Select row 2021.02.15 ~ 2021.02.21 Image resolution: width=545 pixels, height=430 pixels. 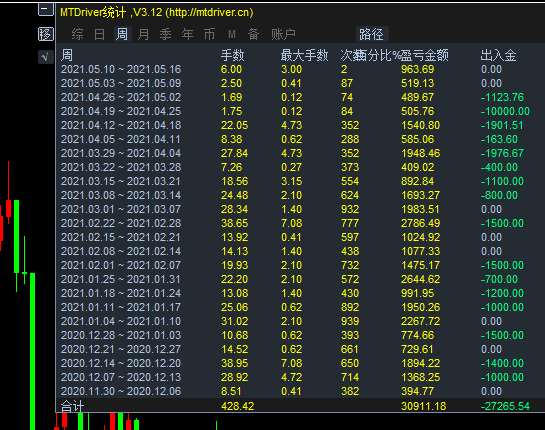point(300,237)
